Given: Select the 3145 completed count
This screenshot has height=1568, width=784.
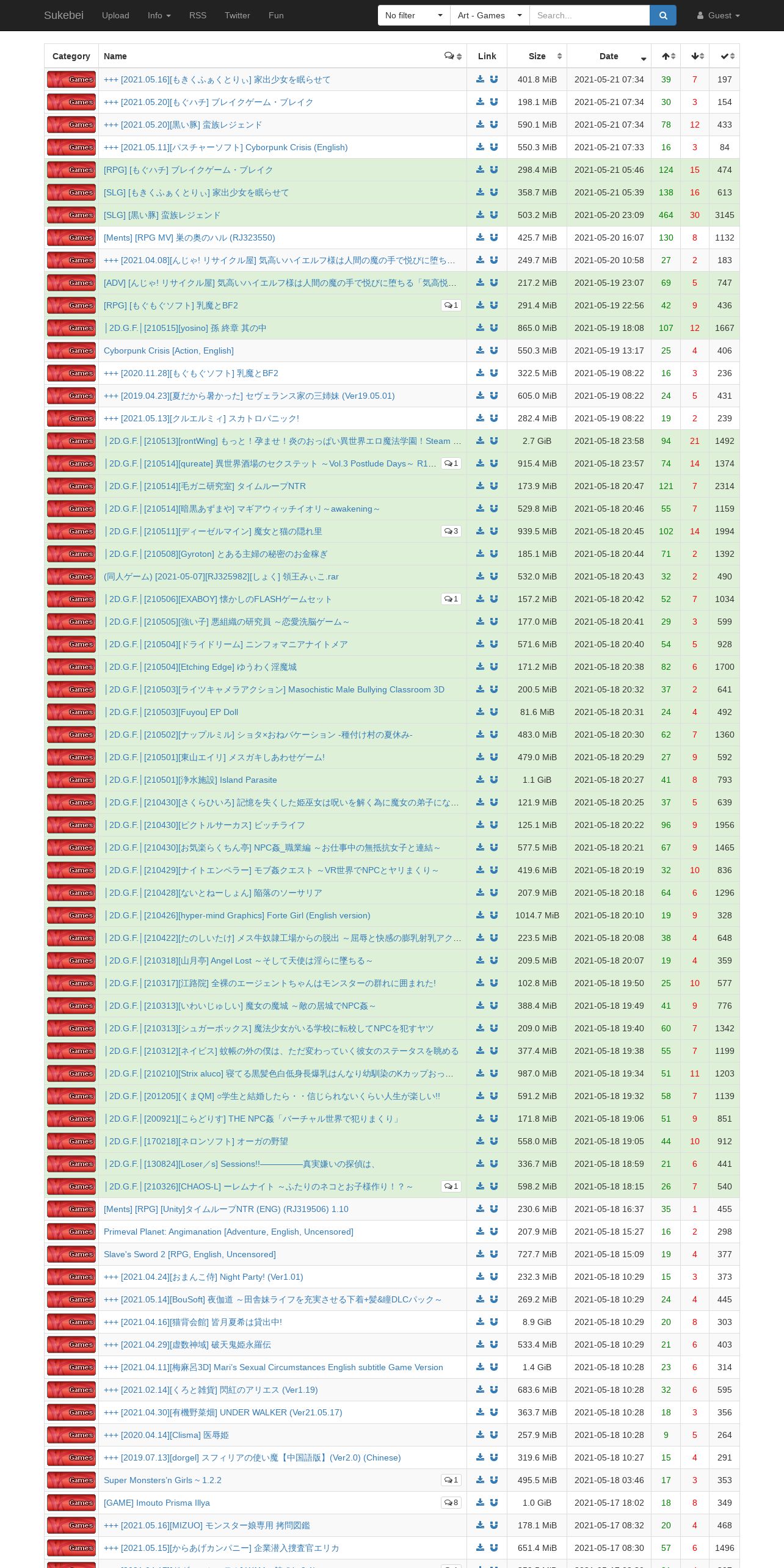Looking at the screenshot, I should coord(724,215).
